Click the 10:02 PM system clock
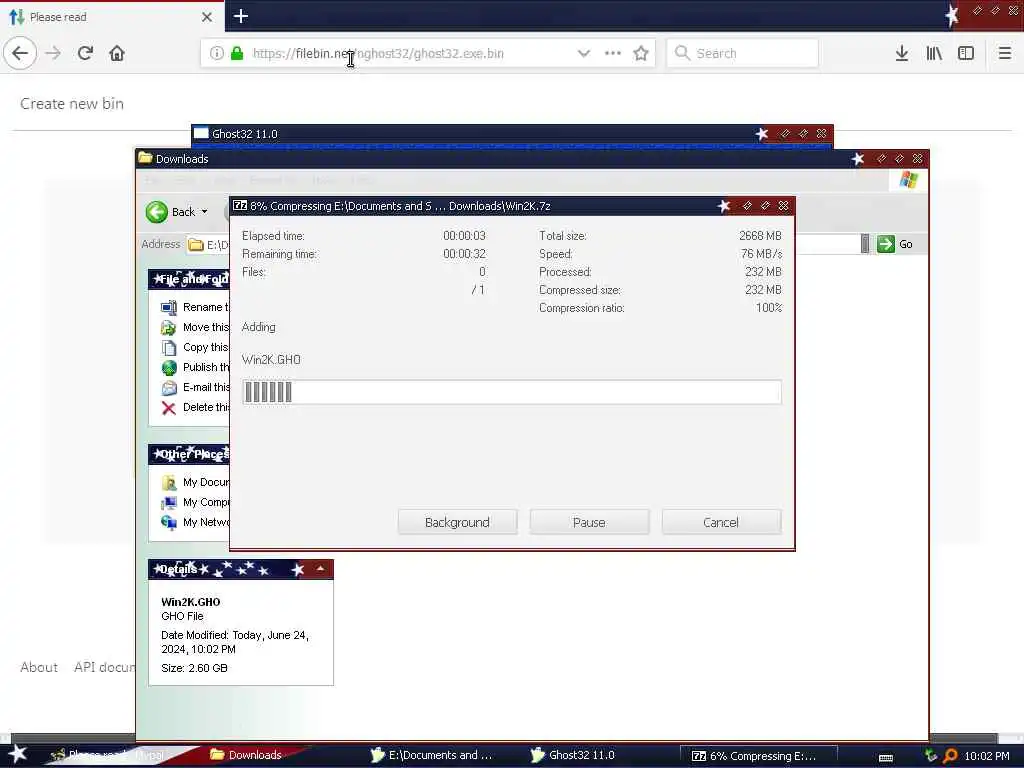The image size is (1024, 768). [x=987, y=756]
